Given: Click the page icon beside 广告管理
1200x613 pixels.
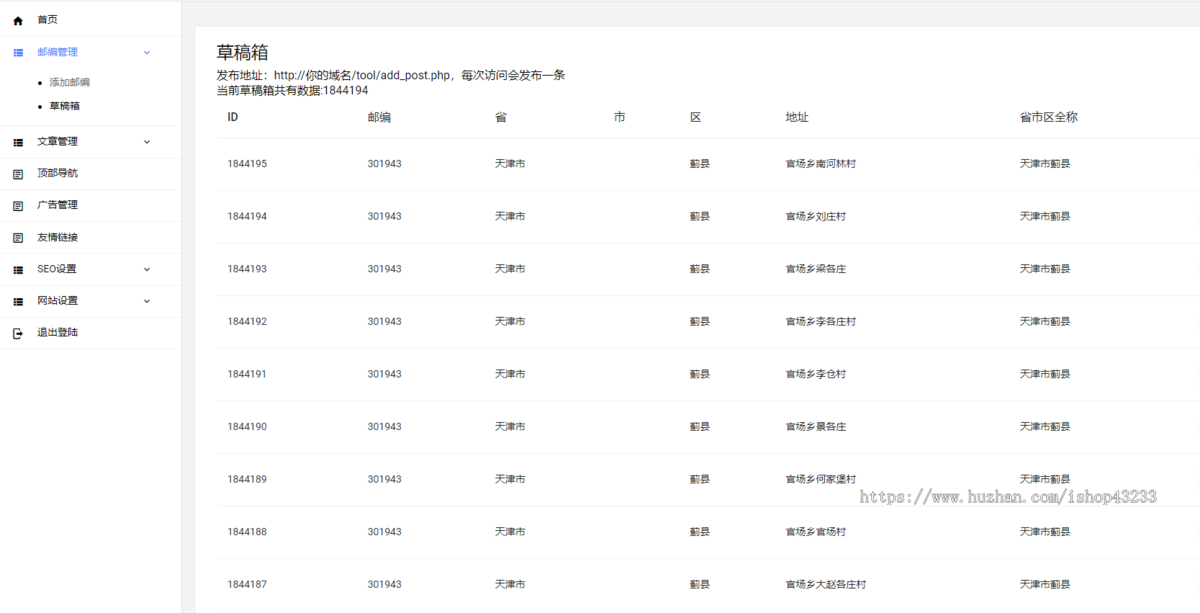Looking at the screenshot, I should pos(18,206).
